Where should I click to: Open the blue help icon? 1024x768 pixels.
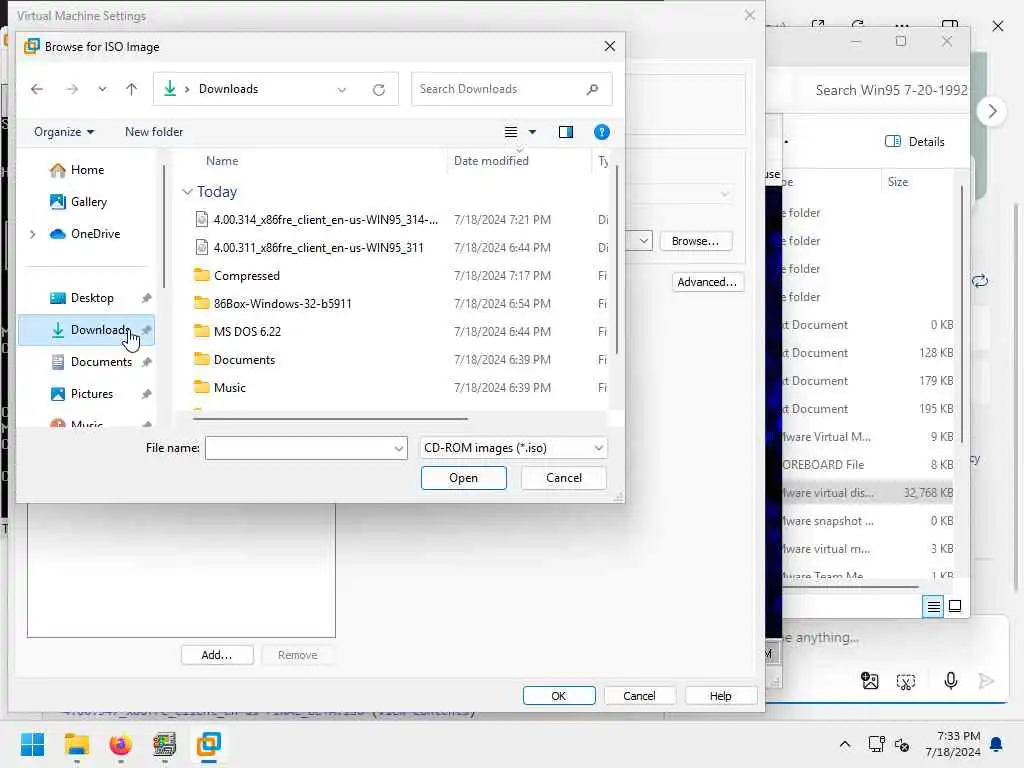[x=601, y=132]
